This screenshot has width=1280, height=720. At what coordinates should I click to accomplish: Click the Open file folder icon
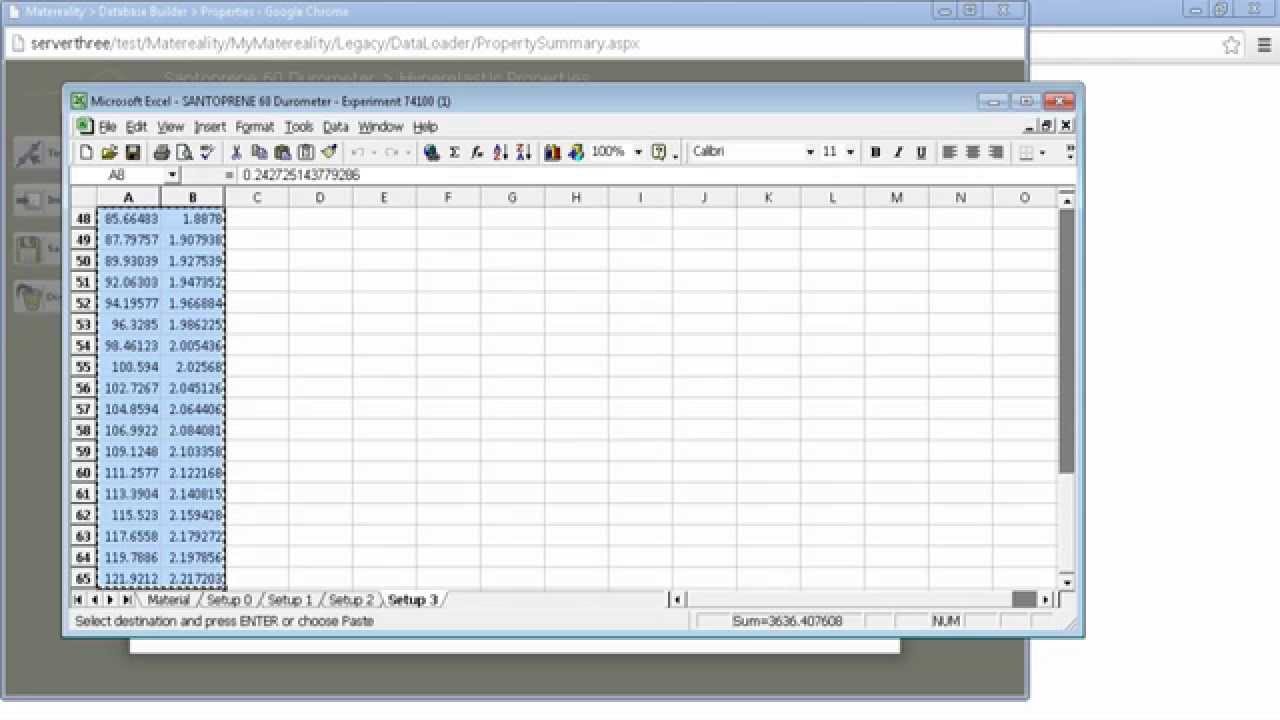click(x=109, y=152)
